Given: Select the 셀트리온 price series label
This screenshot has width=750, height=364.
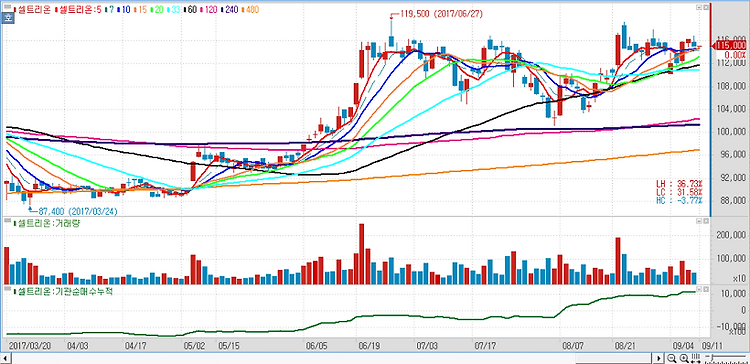Looking at the screenshot, I should (x=33, y=9).
